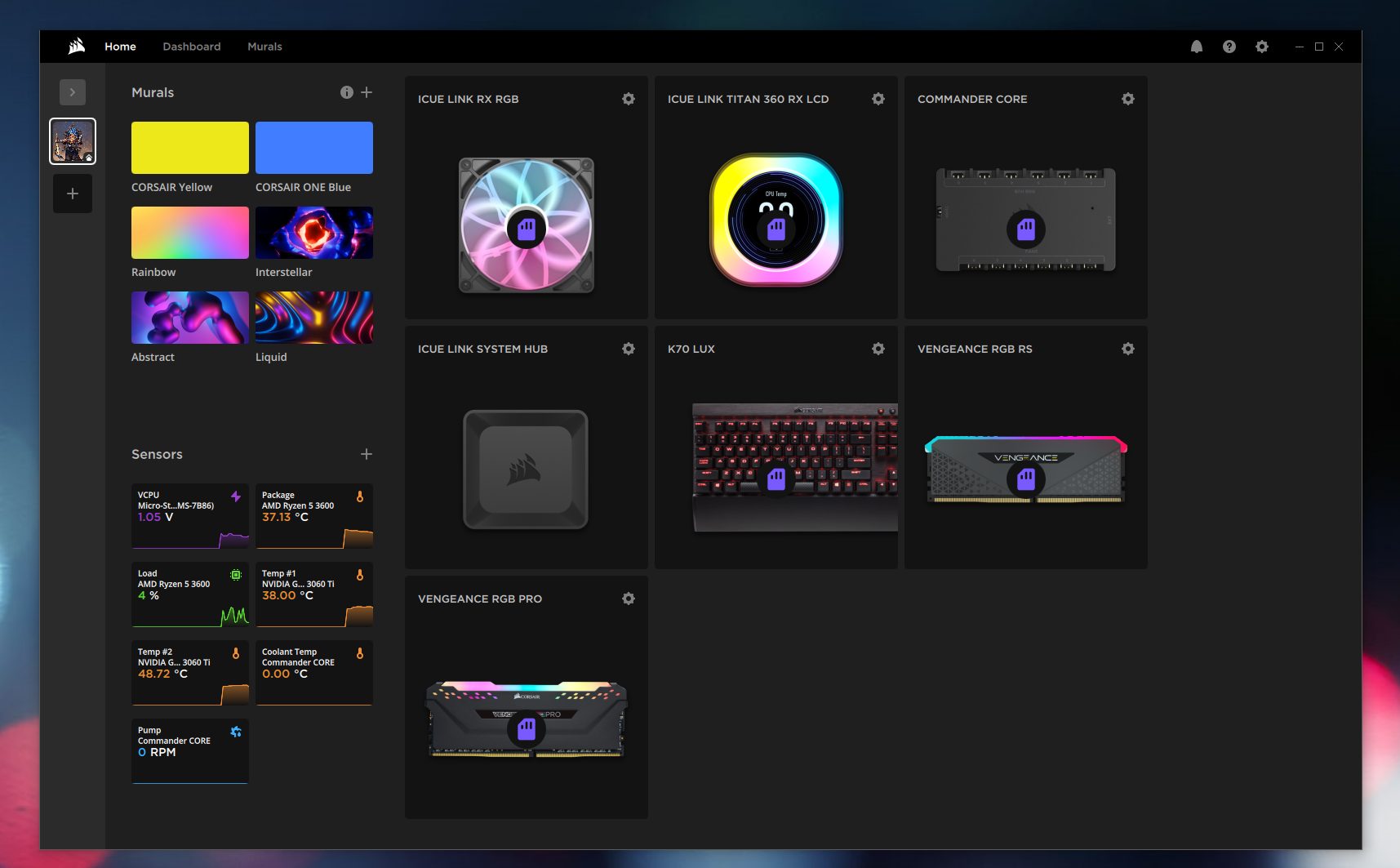Choose the Interstellar mural thumbnail
Screen dimensions: 1400x868
314,233
